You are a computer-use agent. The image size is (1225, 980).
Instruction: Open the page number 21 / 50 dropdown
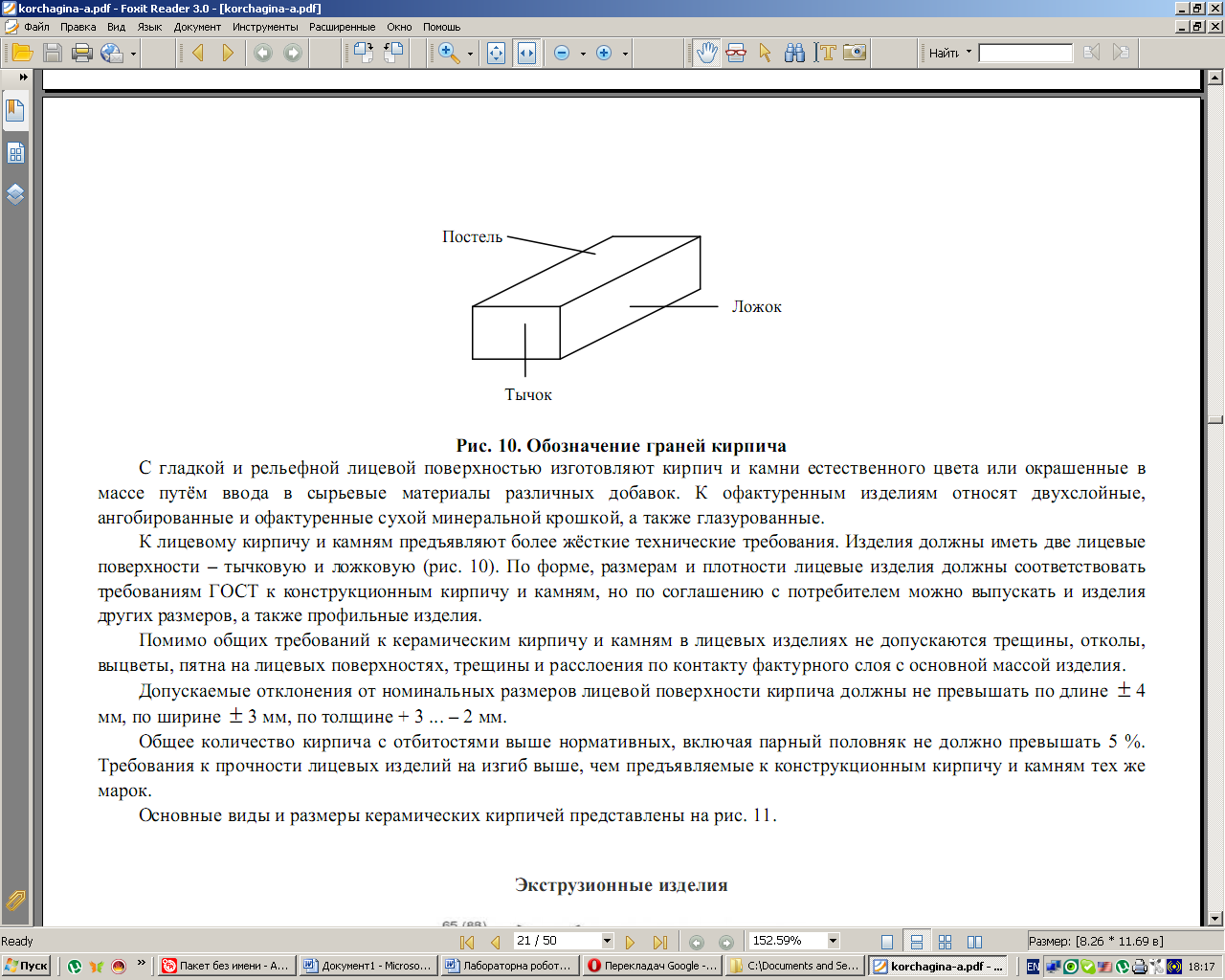tap(607, 942)
